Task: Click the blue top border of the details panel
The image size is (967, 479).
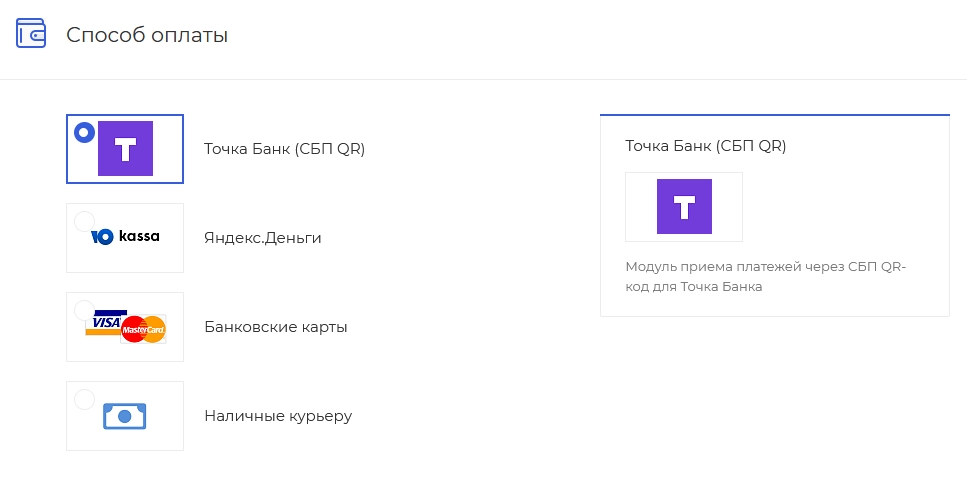Action: 774,115
